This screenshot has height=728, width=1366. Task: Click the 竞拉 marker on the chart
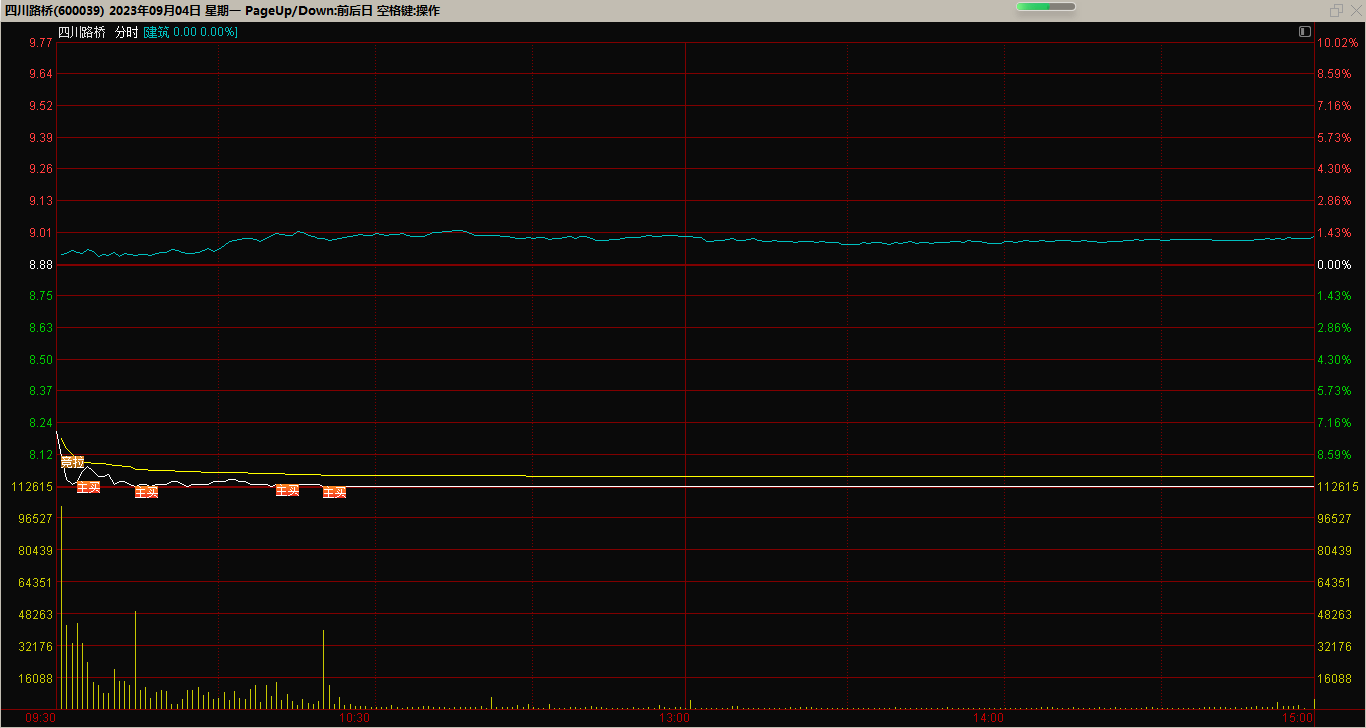(x=72, y=462)
